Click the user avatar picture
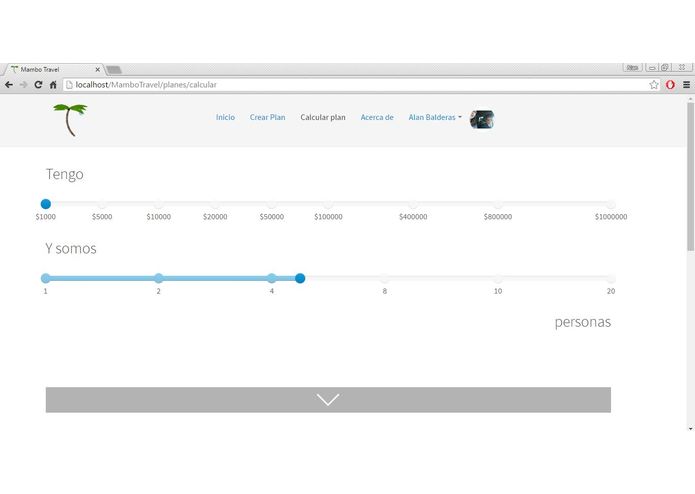Screen dimensions: 695x494 [482, 119]
